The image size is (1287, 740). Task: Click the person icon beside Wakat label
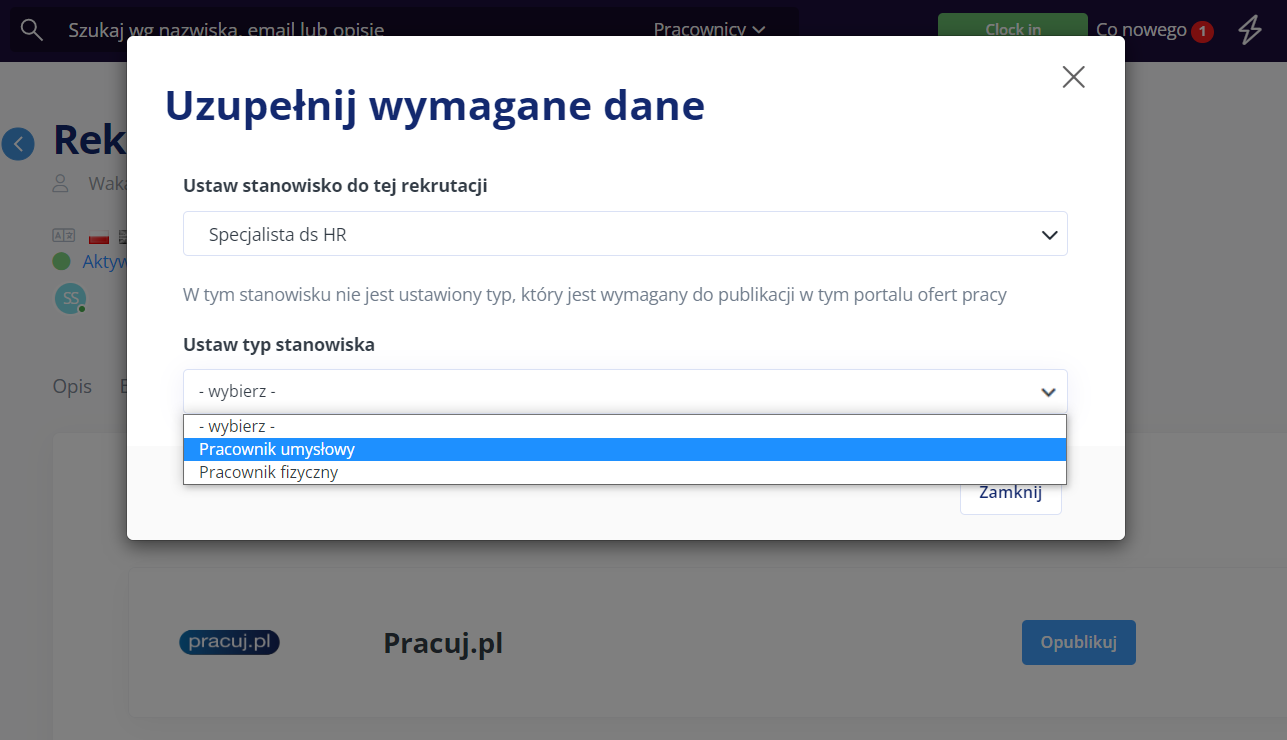[60, 183]
